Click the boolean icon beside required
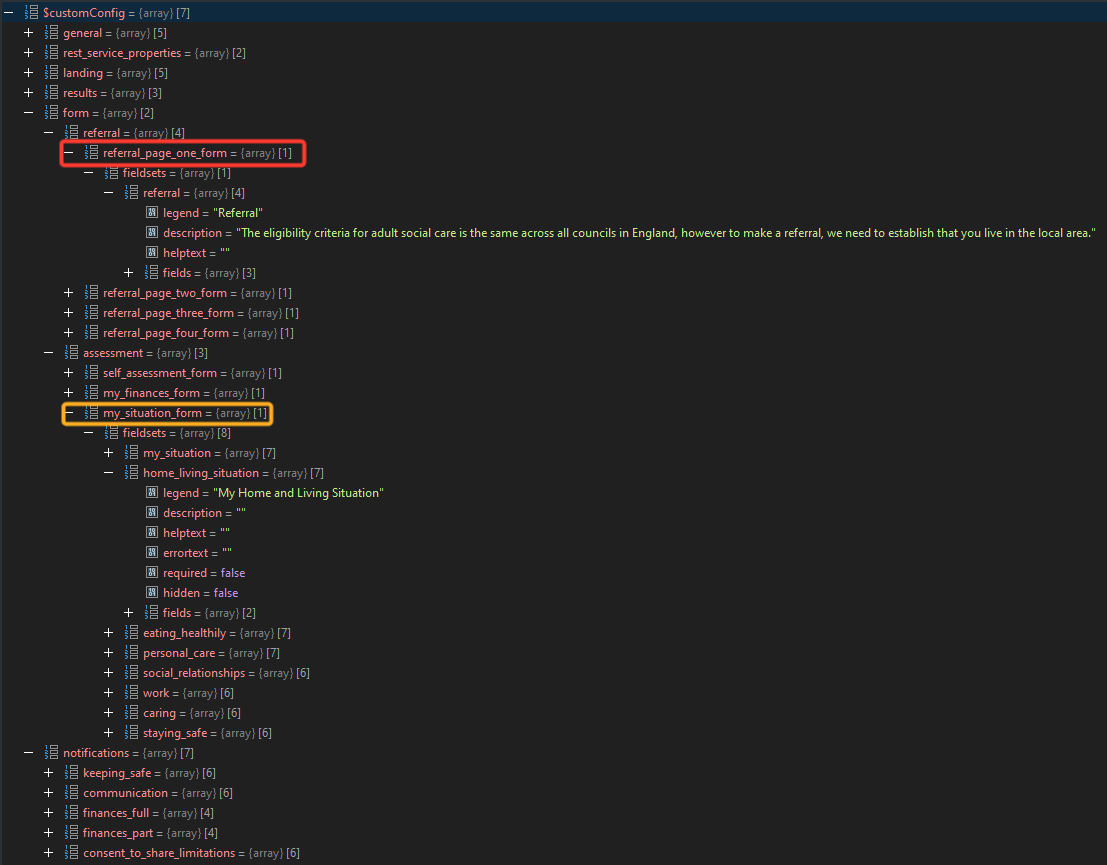This screenshot has height=865, width=1107. click(x=152, y=573)
